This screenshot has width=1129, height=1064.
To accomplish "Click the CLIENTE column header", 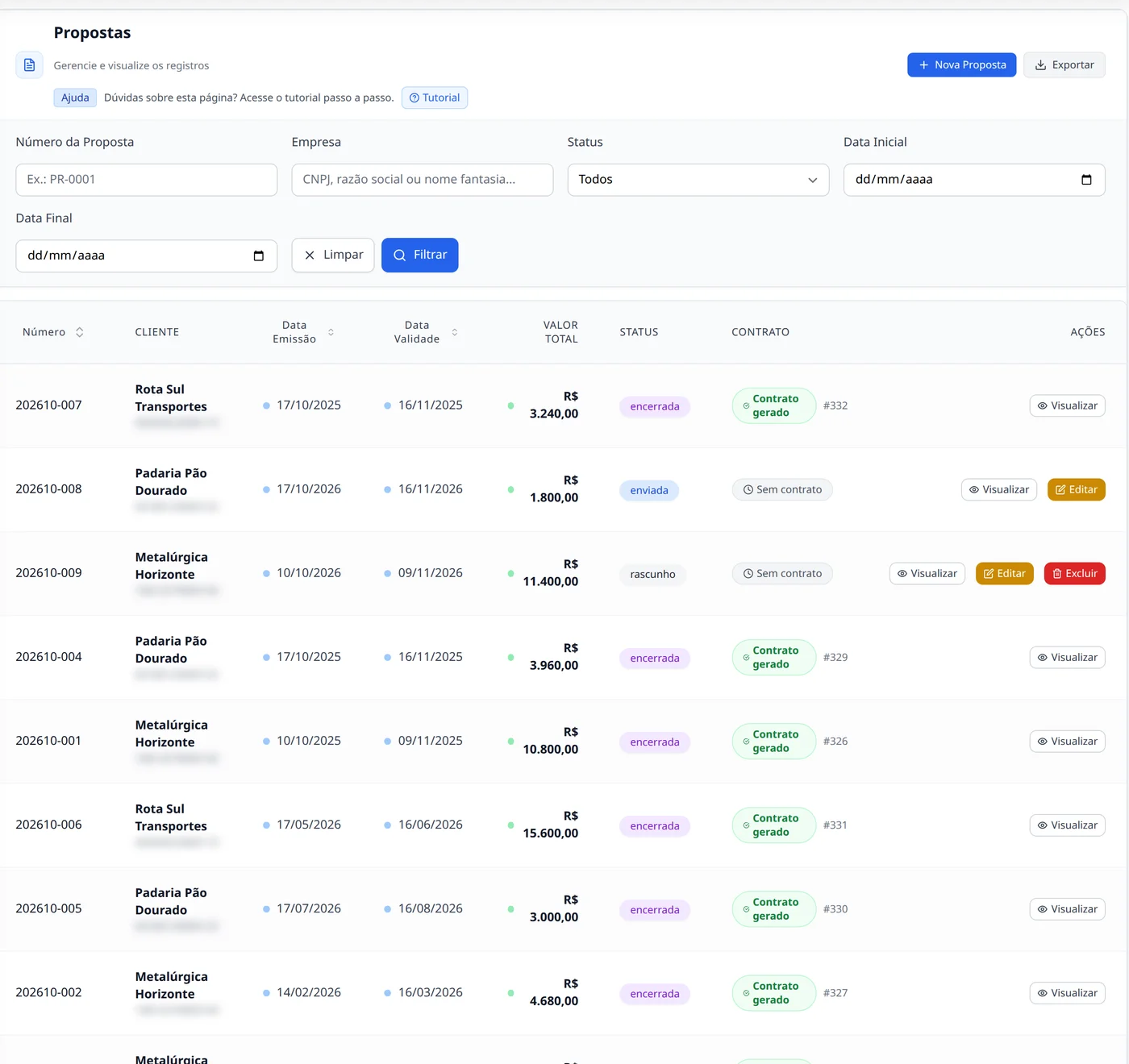I will pyautogui.click(x=157, y=332).
